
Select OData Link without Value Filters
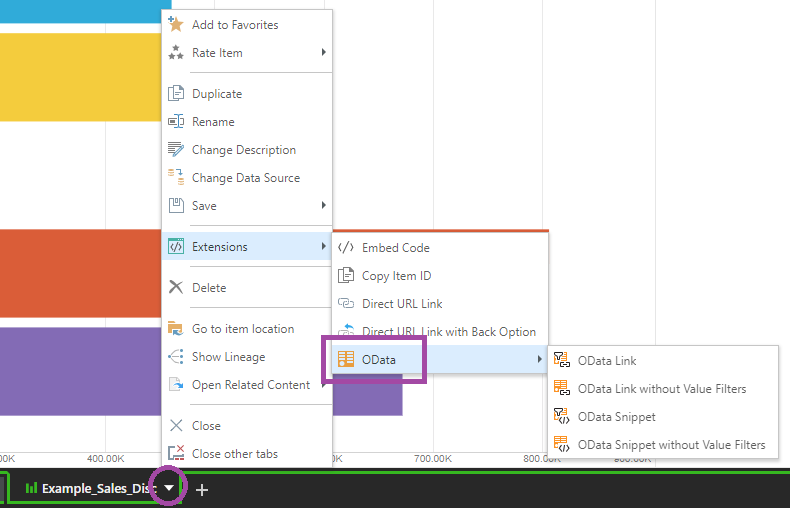point(661,389)
